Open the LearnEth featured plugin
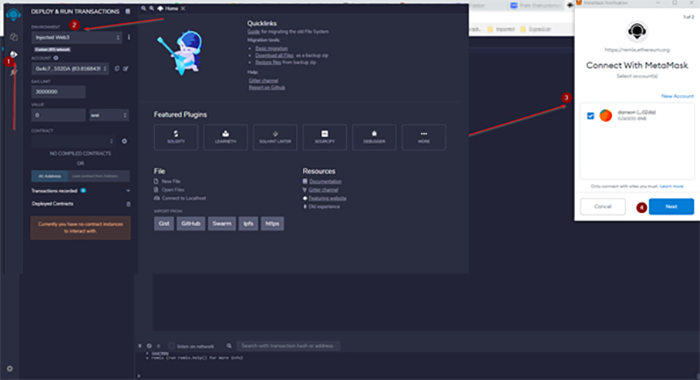Image resolution: width=700 pixels, height=380 pixels. tap(225, 137)
